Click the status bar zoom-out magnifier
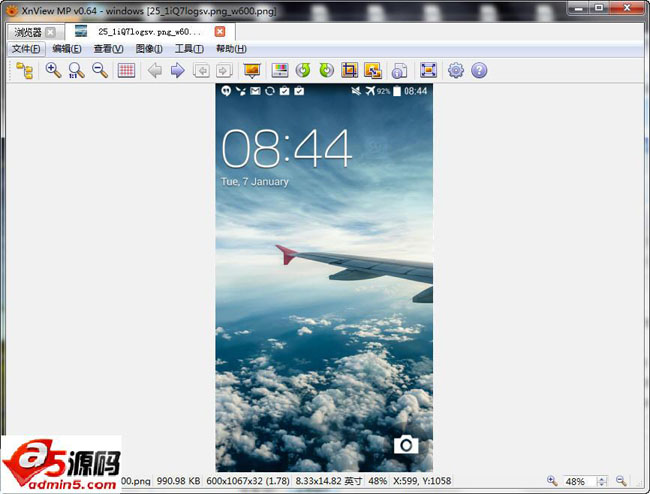The width and height of the screenshot is (650, 494). click(x=621, y=481)
